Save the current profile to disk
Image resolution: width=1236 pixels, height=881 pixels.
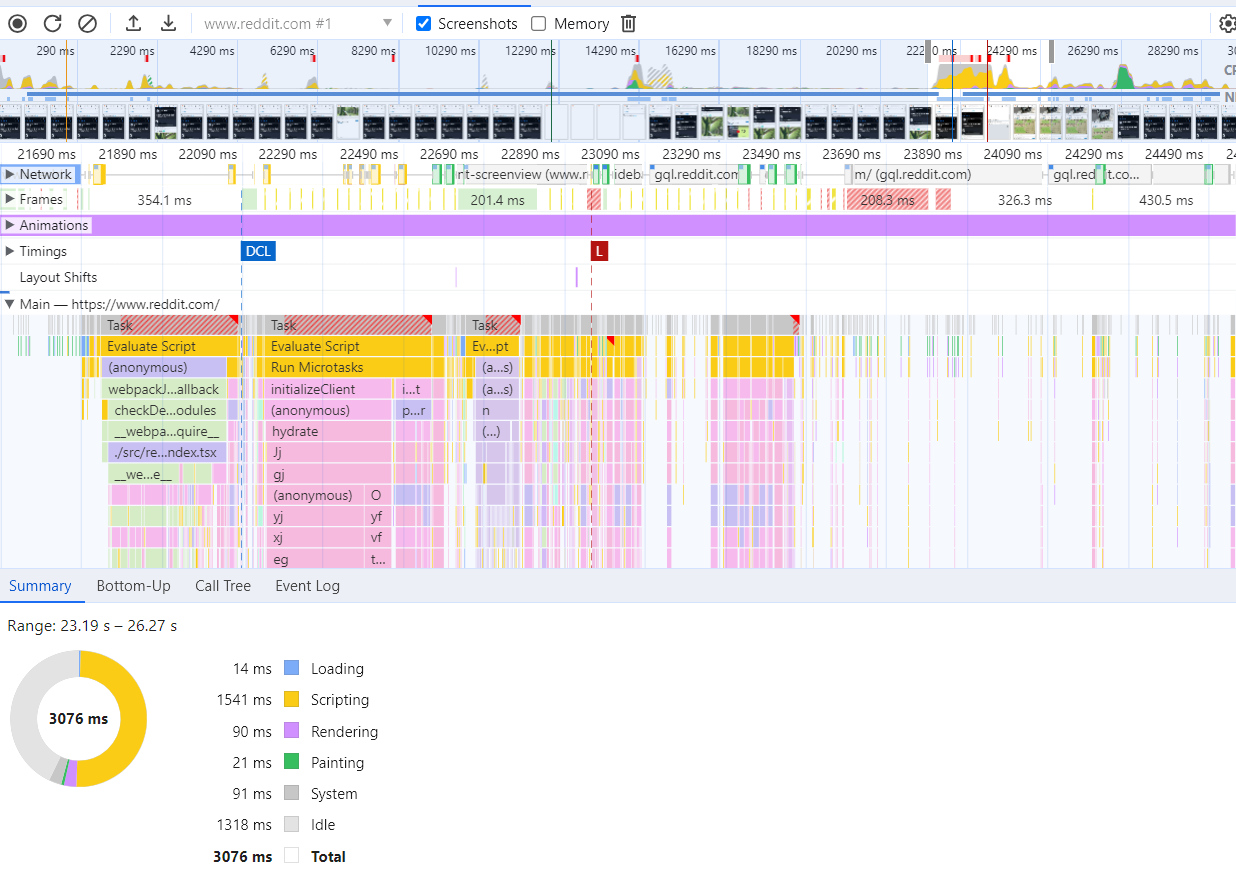tap(168, 22)
